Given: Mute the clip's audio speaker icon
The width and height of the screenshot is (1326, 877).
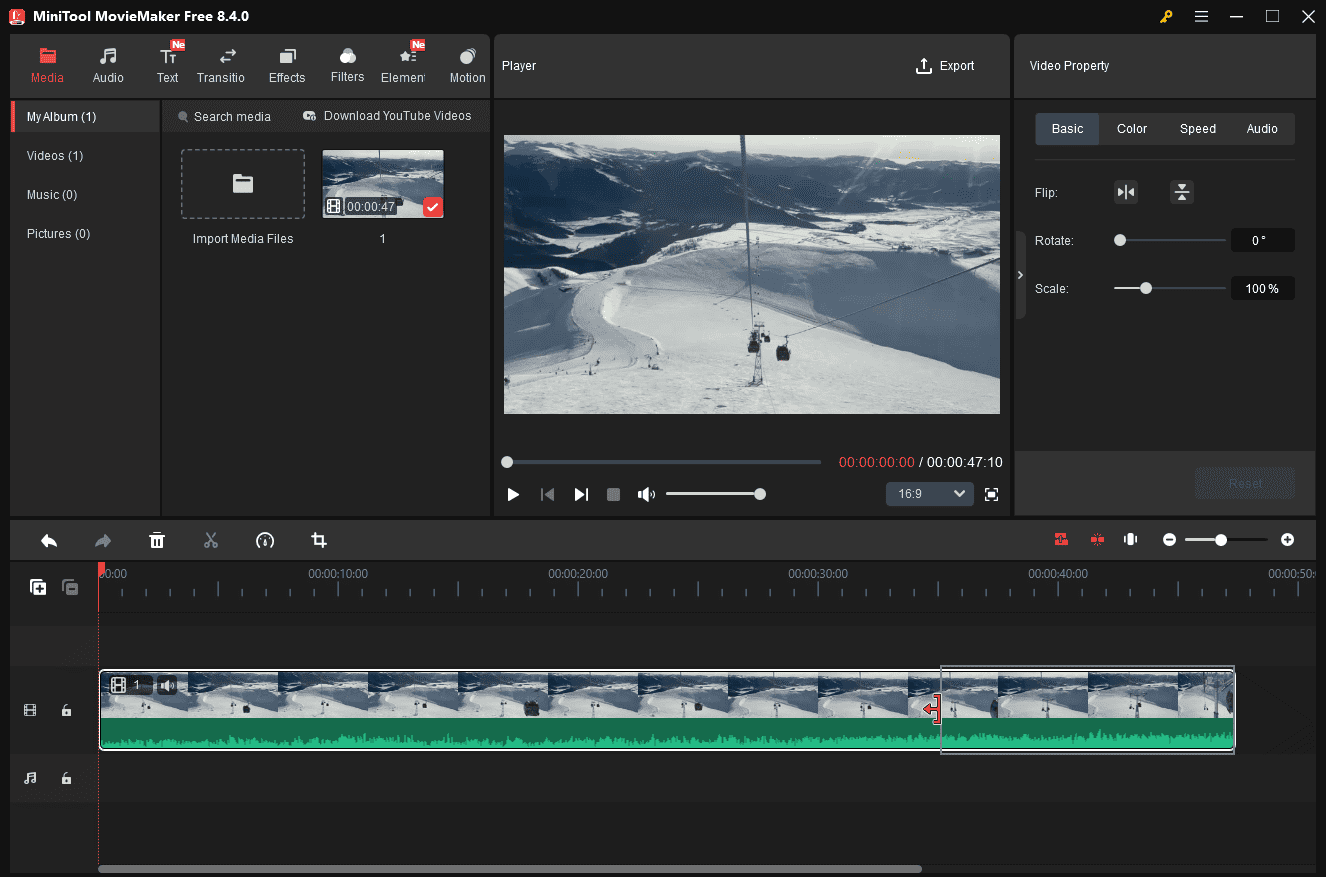Looking at the screenshot, I should tap(167, 685).
